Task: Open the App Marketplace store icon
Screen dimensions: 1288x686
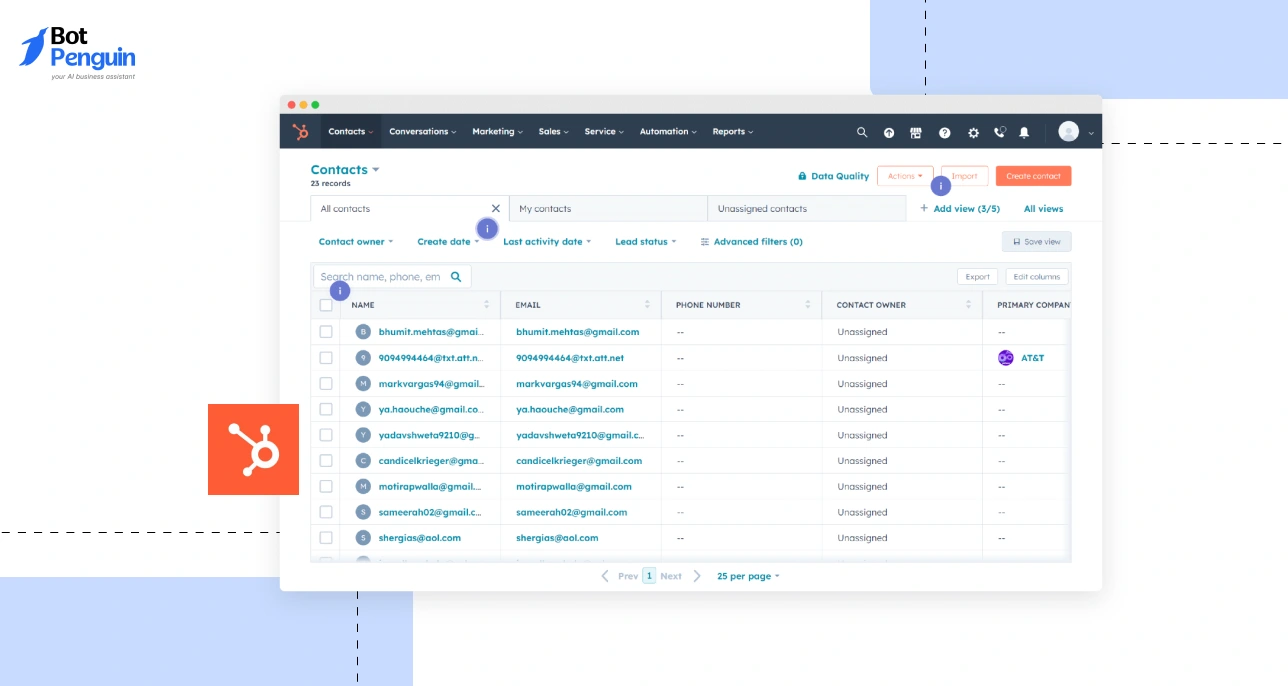Action: 915,131
